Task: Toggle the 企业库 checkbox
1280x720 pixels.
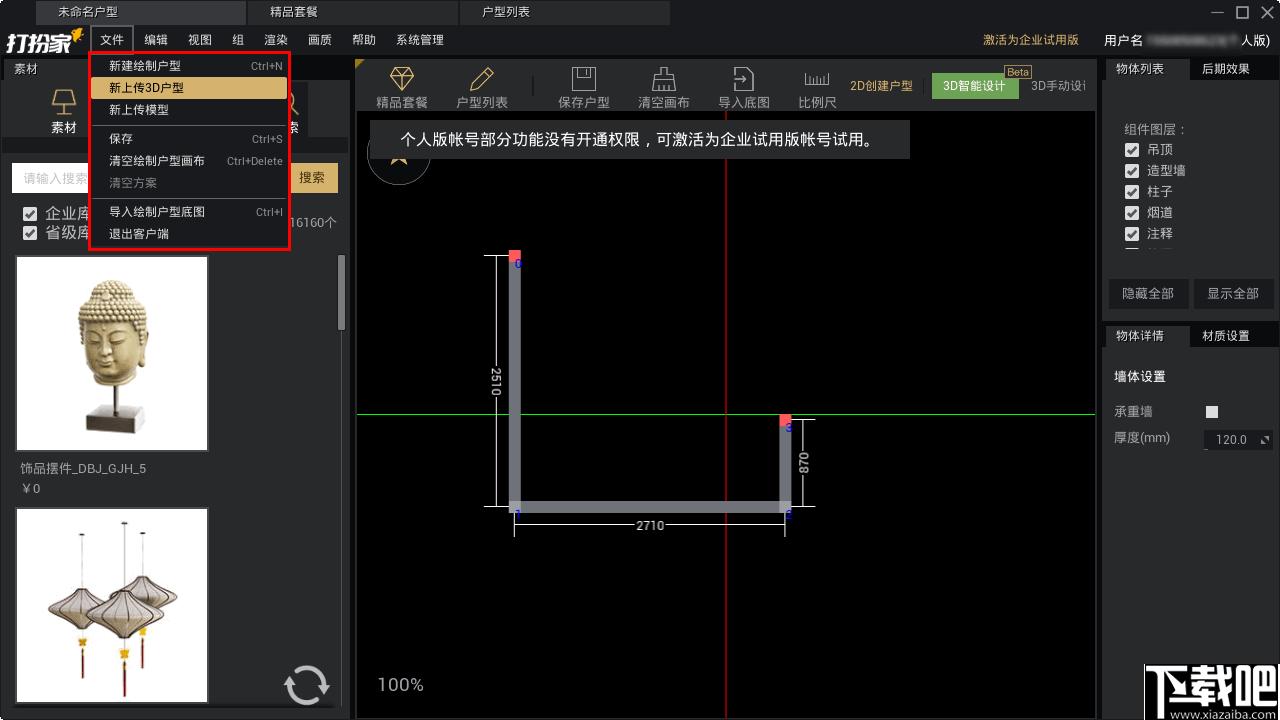Action: click(x=30, y=214)
